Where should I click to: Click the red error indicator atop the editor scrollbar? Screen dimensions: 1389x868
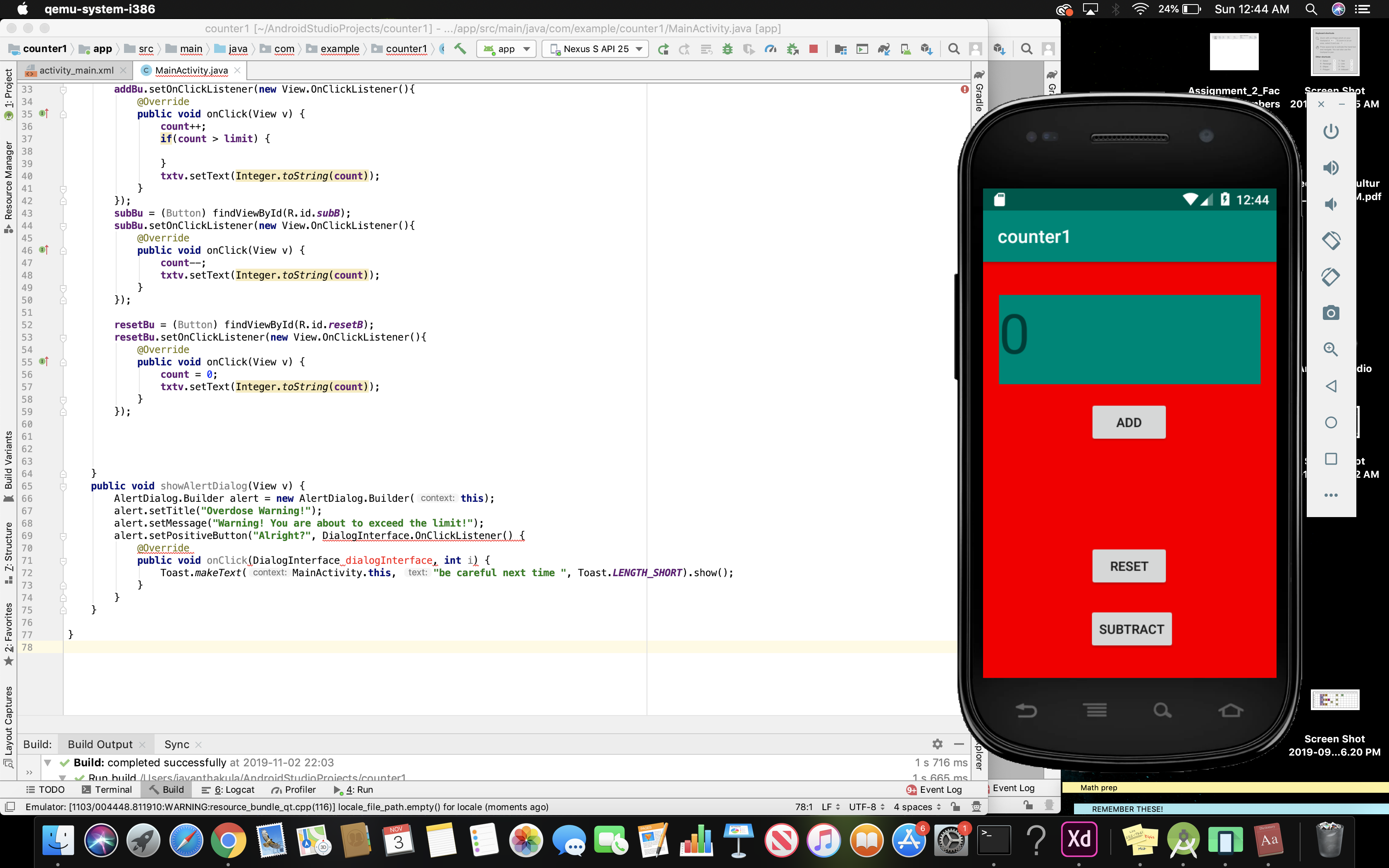point(964,89)
